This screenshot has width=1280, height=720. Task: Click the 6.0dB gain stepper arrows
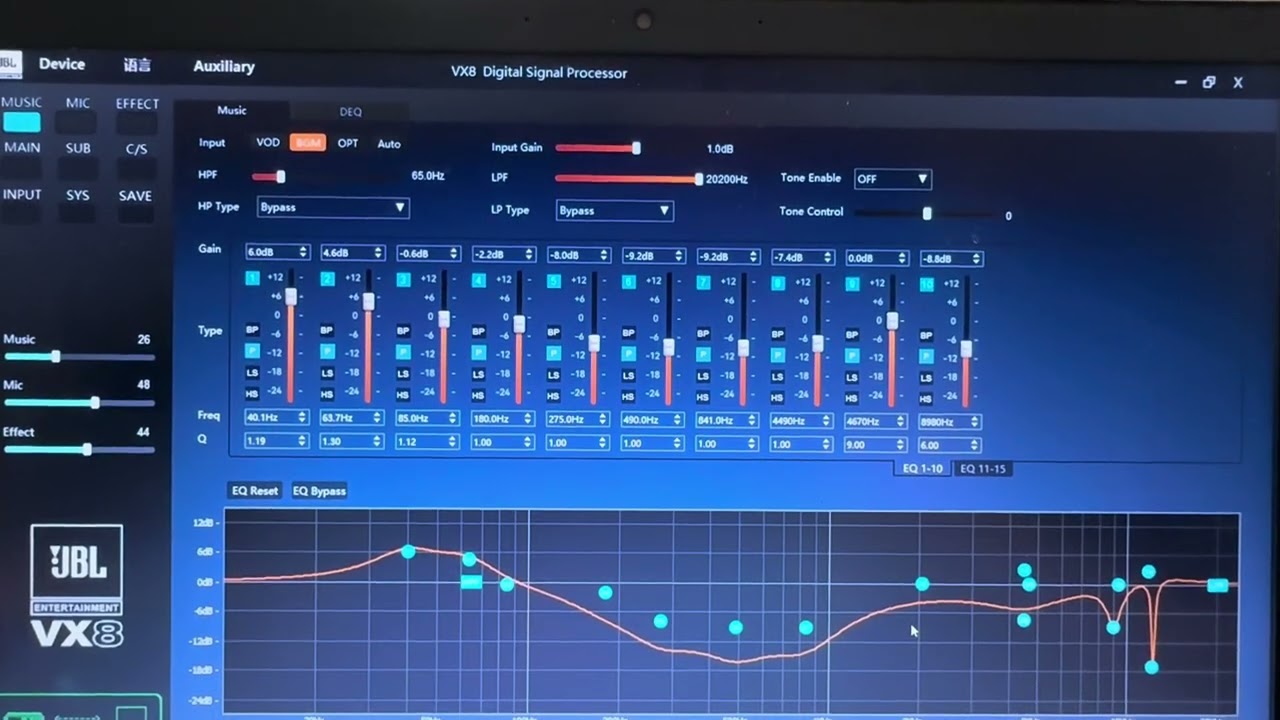coord(303,252)
